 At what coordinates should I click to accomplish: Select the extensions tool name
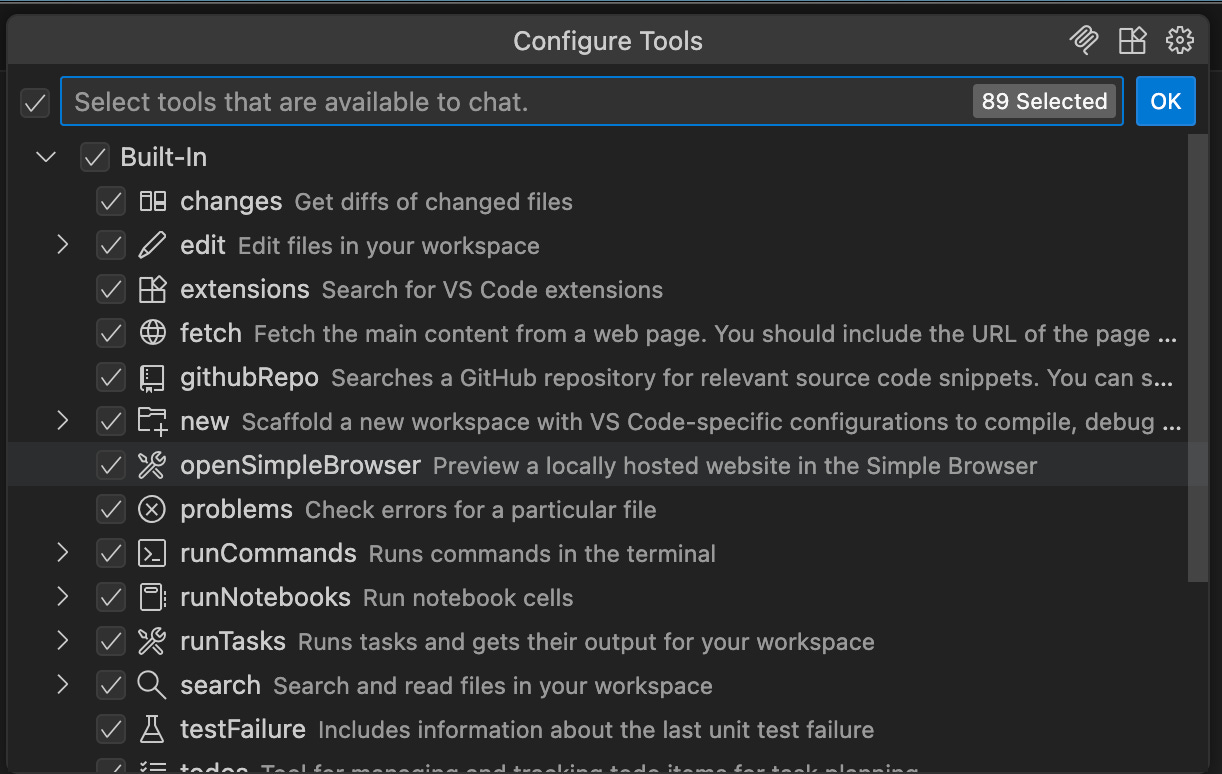coord(245,290)
